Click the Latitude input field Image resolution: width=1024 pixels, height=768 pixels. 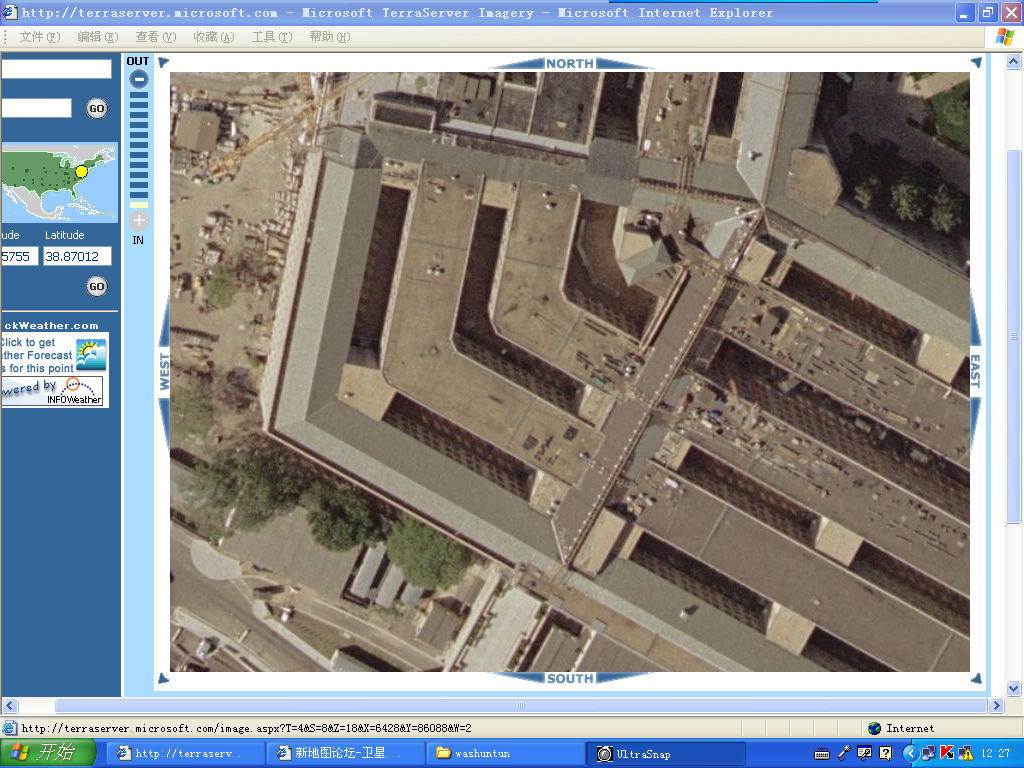click(x=77, y=257)
